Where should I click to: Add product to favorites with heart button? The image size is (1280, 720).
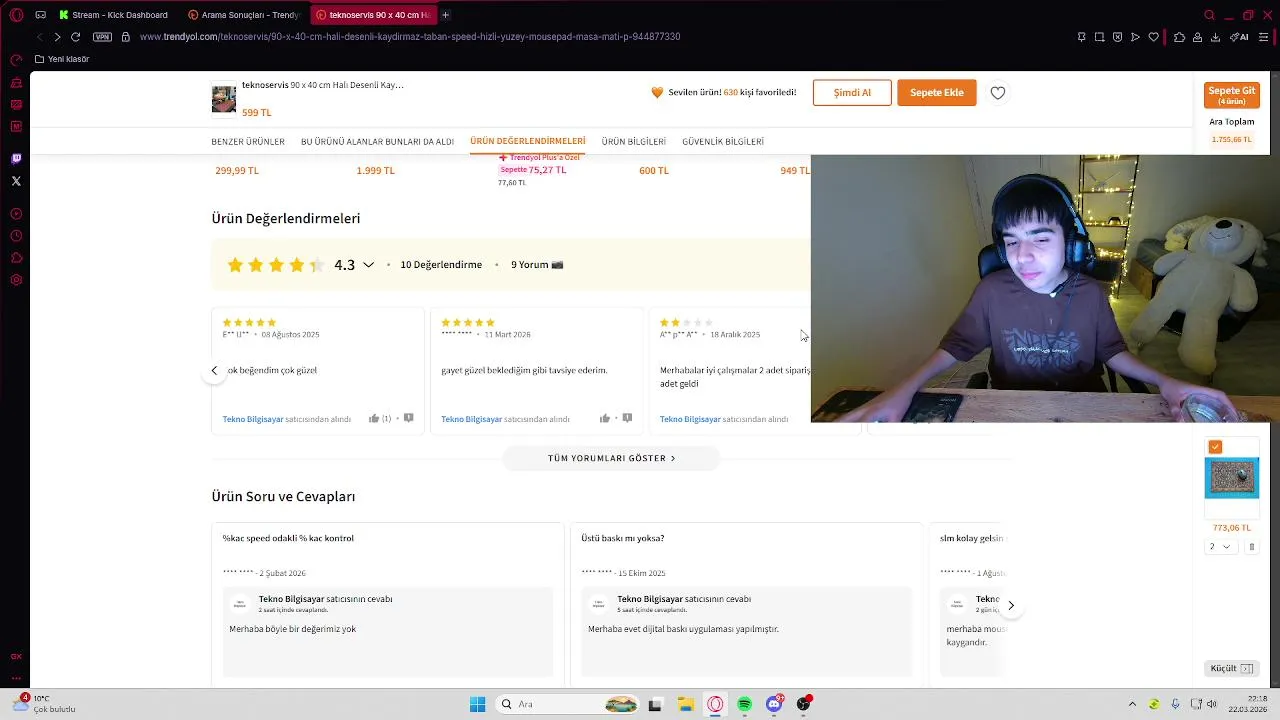(998, 92)
